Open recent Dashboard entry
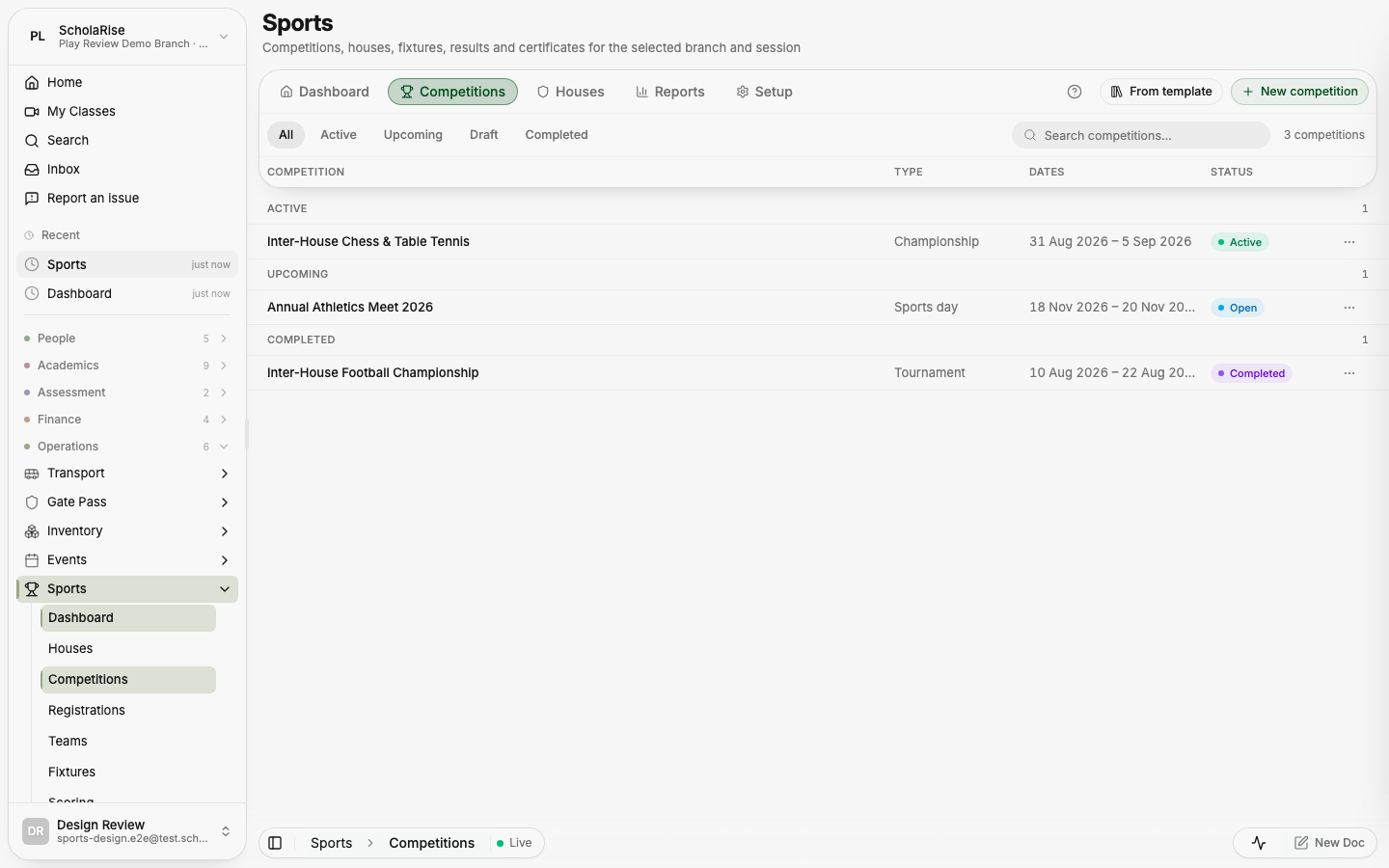1389x868 pixels. (127, 293)
